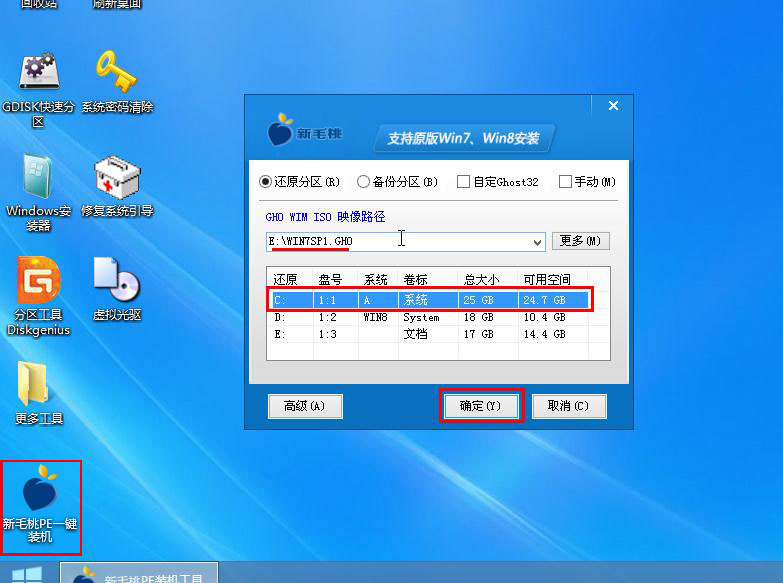Viewport: 783px width, 583px height.
Task: Activate 新毛桃PE装机工具 taskbar item
Action: click(x=139, y=574)
